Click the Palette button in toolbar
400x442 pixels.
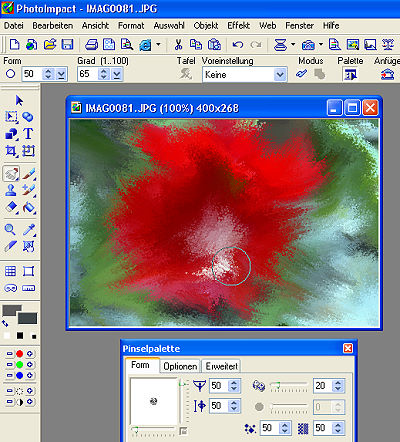click(350, 74)
